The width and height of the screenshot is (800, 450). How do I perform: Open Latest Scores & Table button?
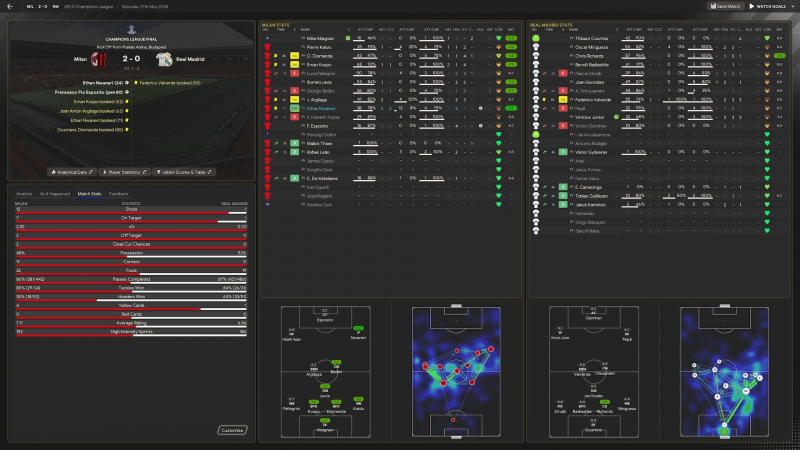[184, 172]
